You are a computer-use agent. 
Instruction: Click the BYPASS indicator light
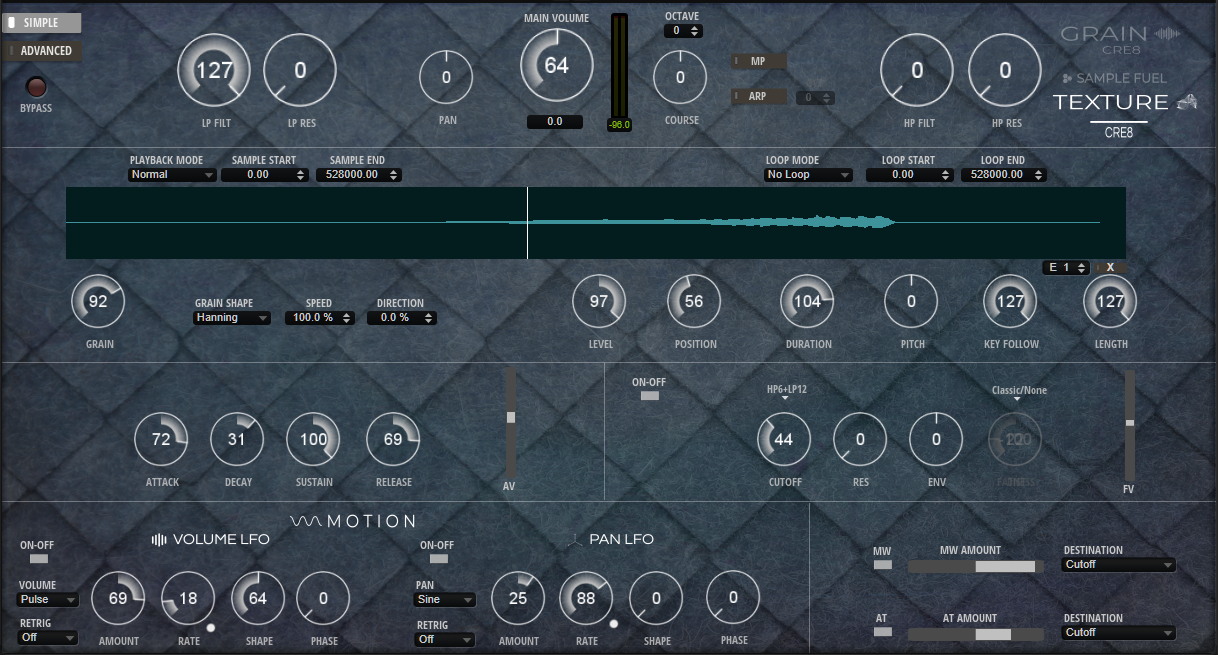click(x=36, y=88)
